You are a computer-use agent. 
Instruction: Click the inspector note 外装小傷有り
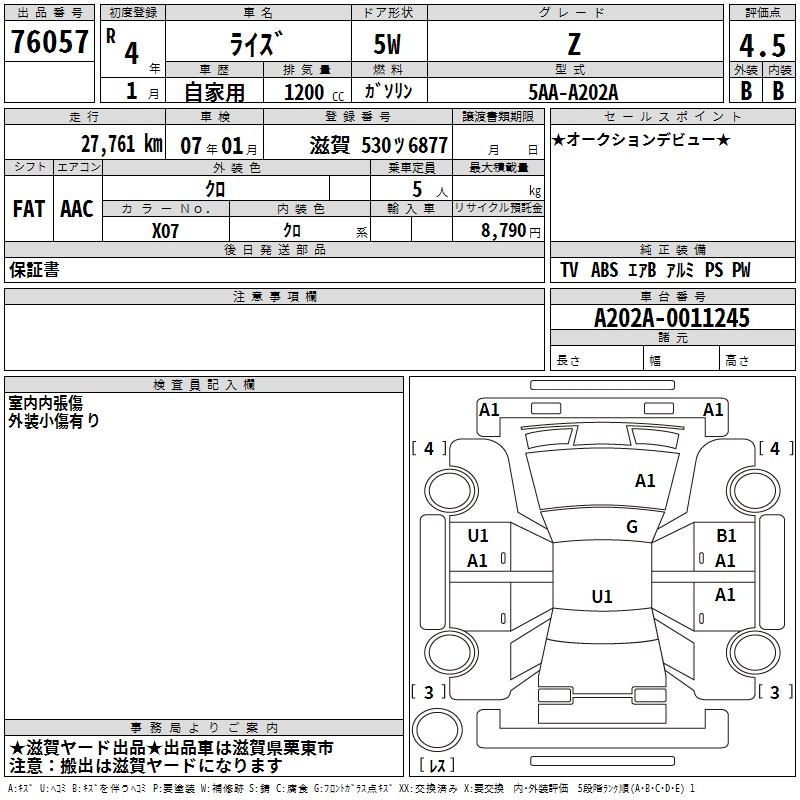(54, 421)
